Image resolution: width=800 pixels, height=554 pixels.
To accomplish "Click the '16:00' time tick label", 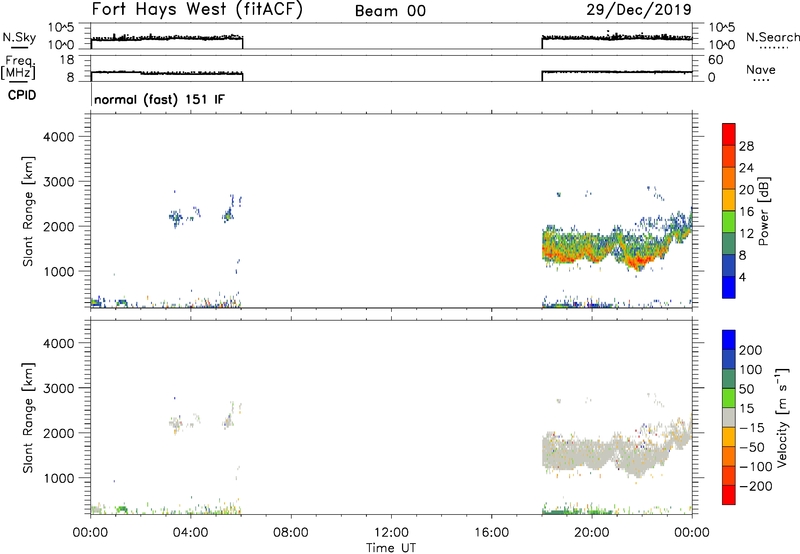I will click(491, 533).
